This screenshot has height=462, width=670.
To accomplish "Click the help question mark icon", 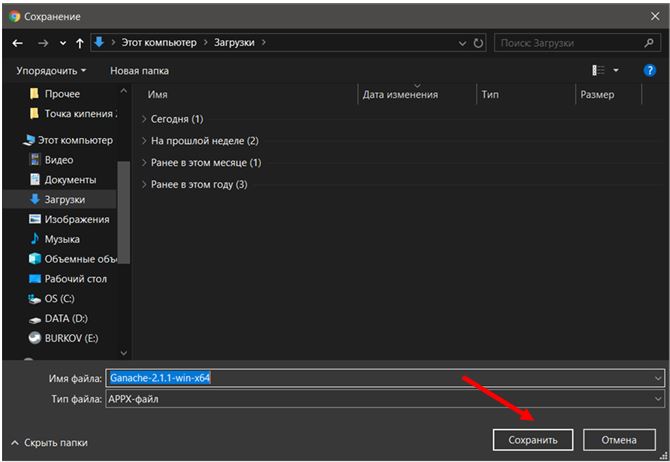I will (648, 71).
